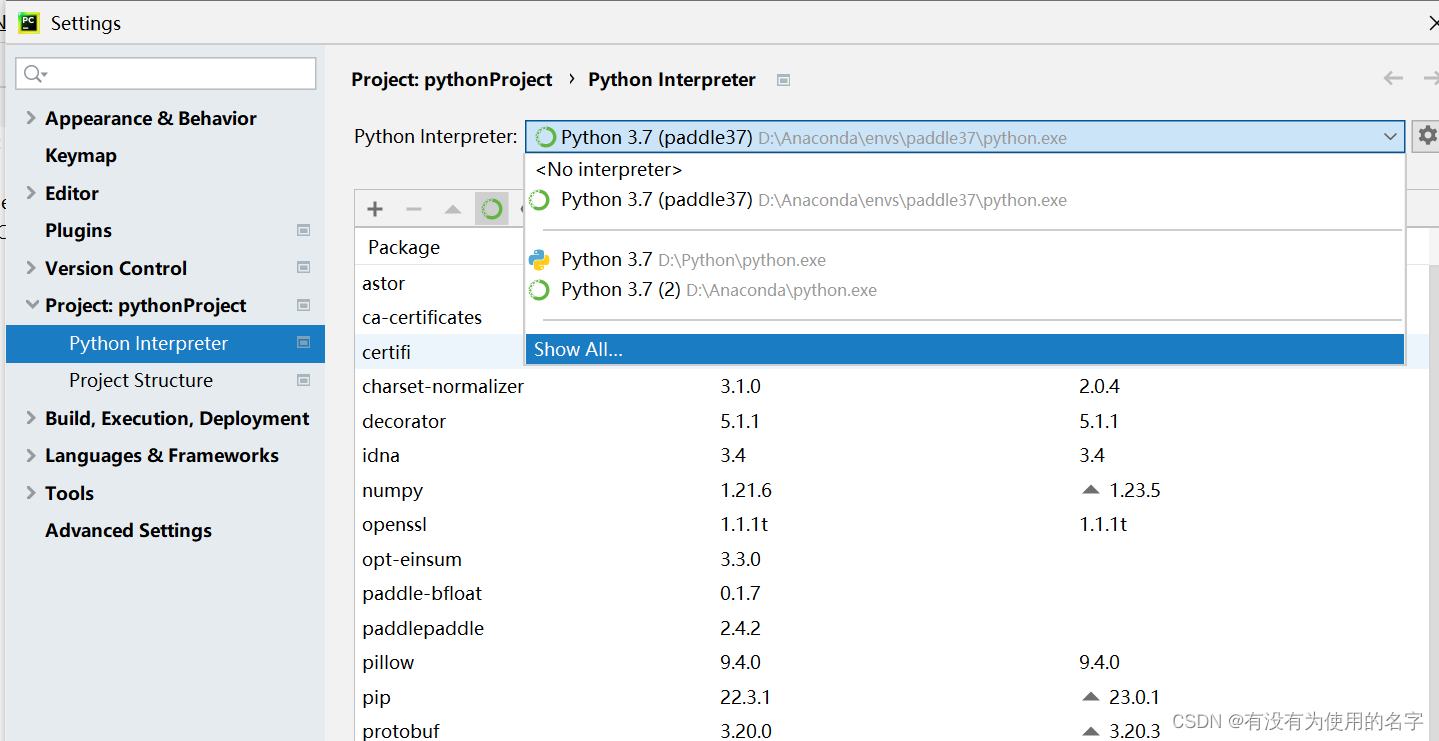The image size is (1439, 741).
Task: Click the search magnifier icon in settings
Action: pyautogui.click(x=35, y=74)
